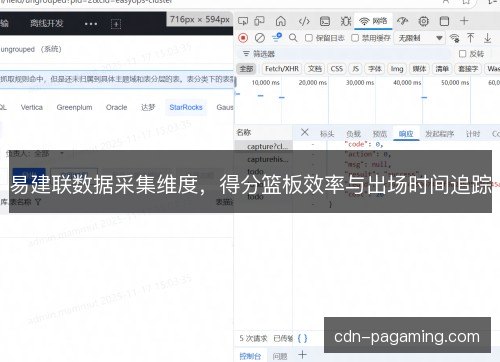Open the 控制台 console drawer tab
The width and height of the screenshot is (500, 362).
coord(250,356)
